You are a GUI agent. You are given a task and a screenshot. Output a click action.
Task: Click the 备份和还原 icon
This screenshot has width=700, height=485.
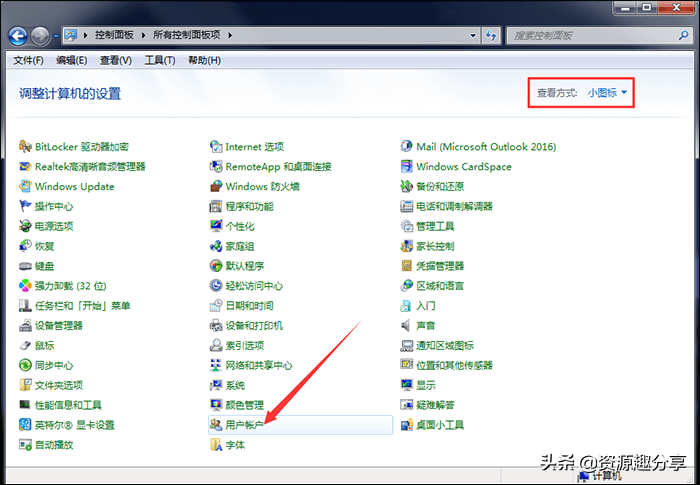407,186
